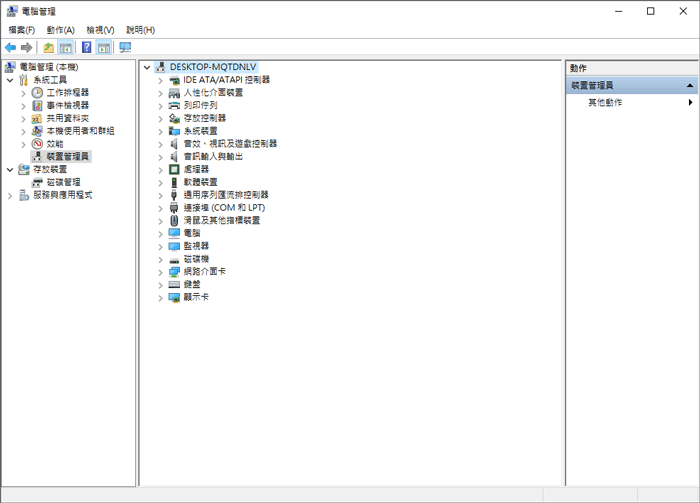Select 工作排程器 in the left tree
This screenshot has width=700, height=503.
click(67, 92)
